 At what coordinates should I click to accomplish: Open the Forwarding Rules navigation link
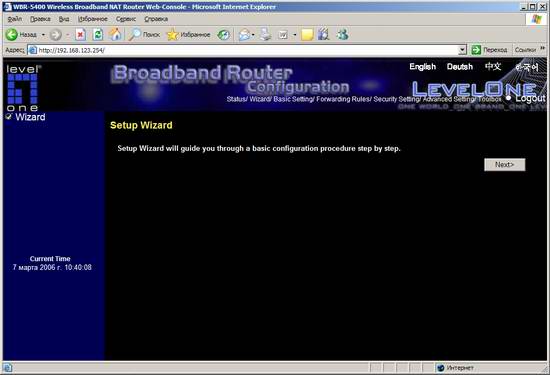[343, 99]
